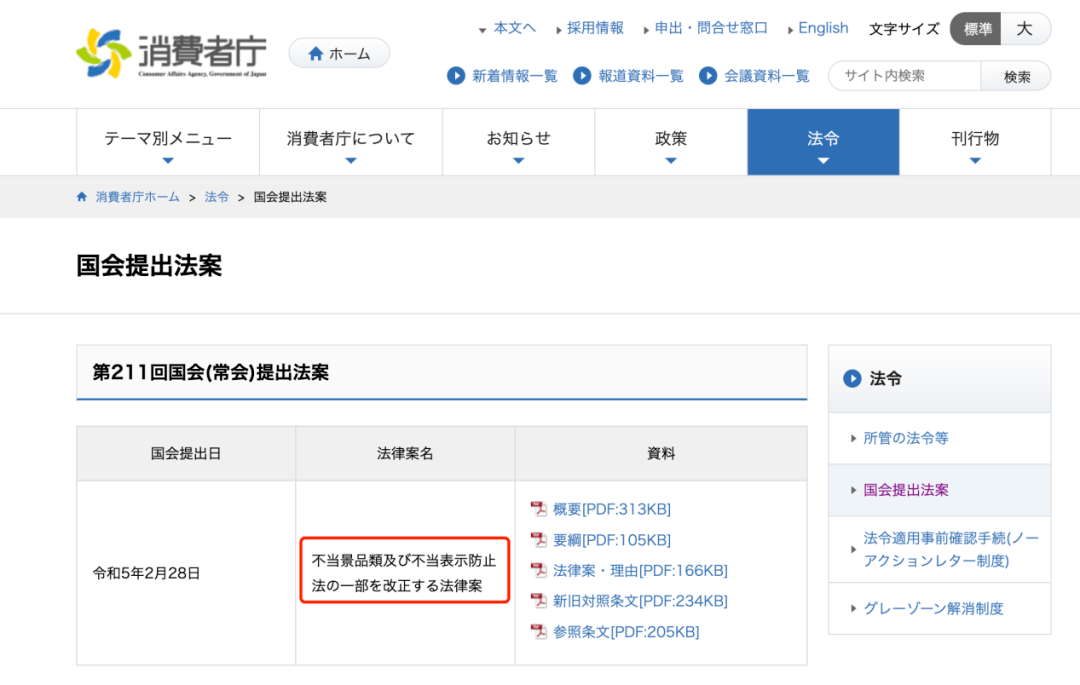This screenshot has height=685, width=1080.
Task: Open the 概要 PDF via its PDF icon
Action: (x=540, y=509)
